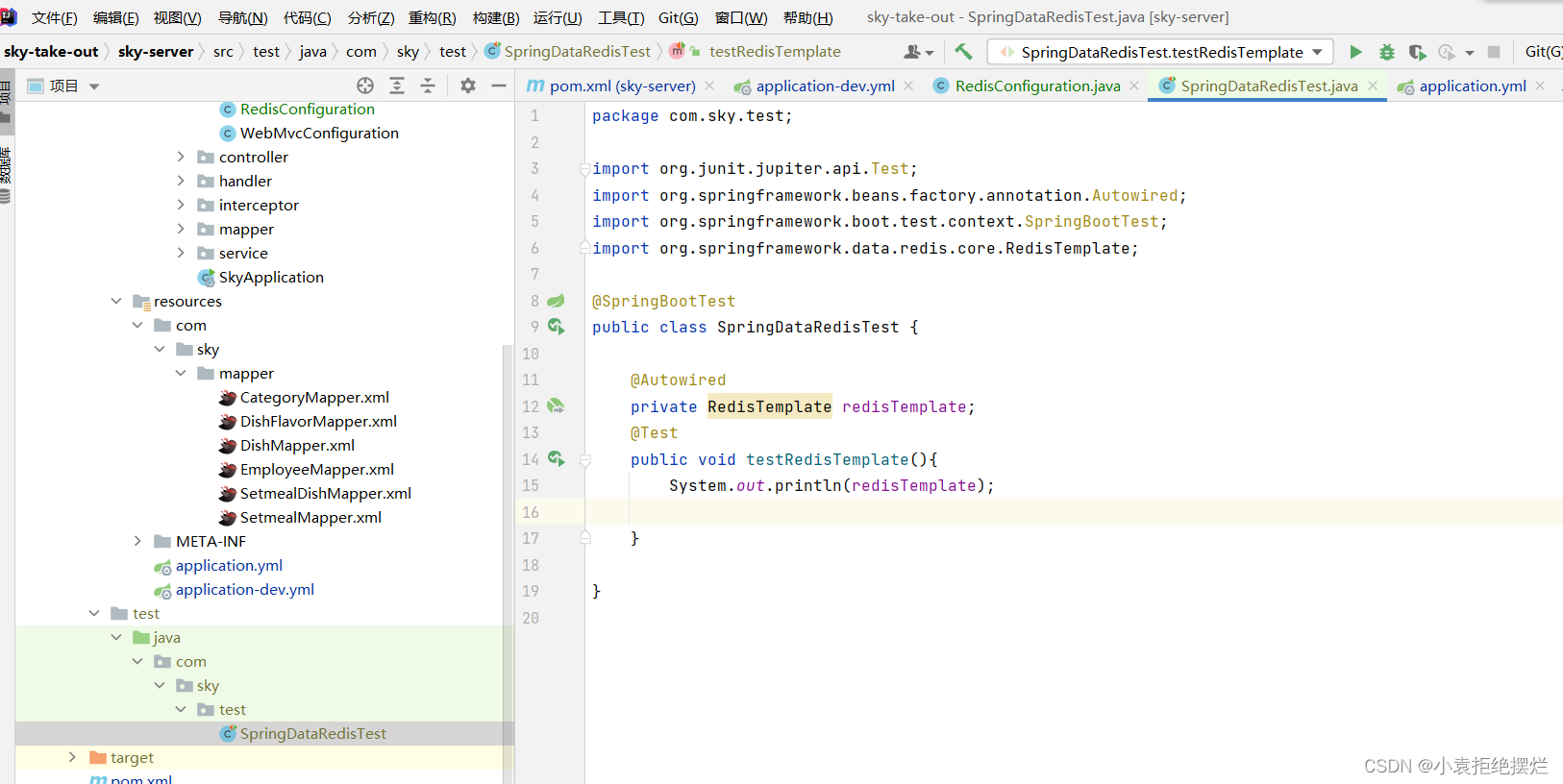Viewport: 1563px width, 784px height.
Task: Click sky-server in the breadcrumb bar
Action: coord(156,52)
